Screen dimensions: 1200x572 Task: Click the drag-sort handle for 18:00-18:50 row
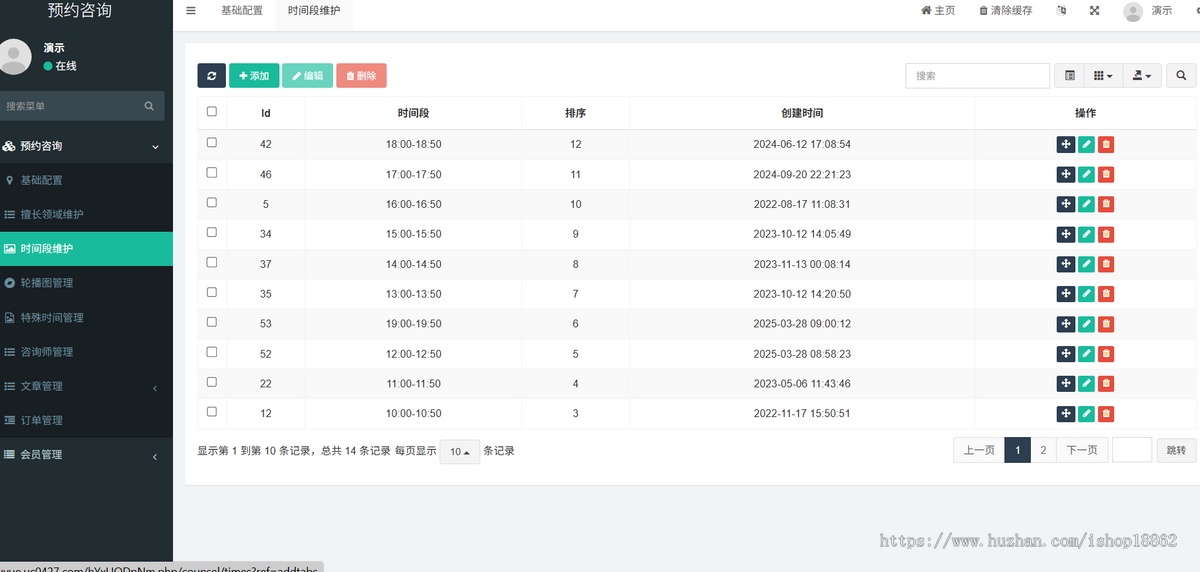point(1066,145)
